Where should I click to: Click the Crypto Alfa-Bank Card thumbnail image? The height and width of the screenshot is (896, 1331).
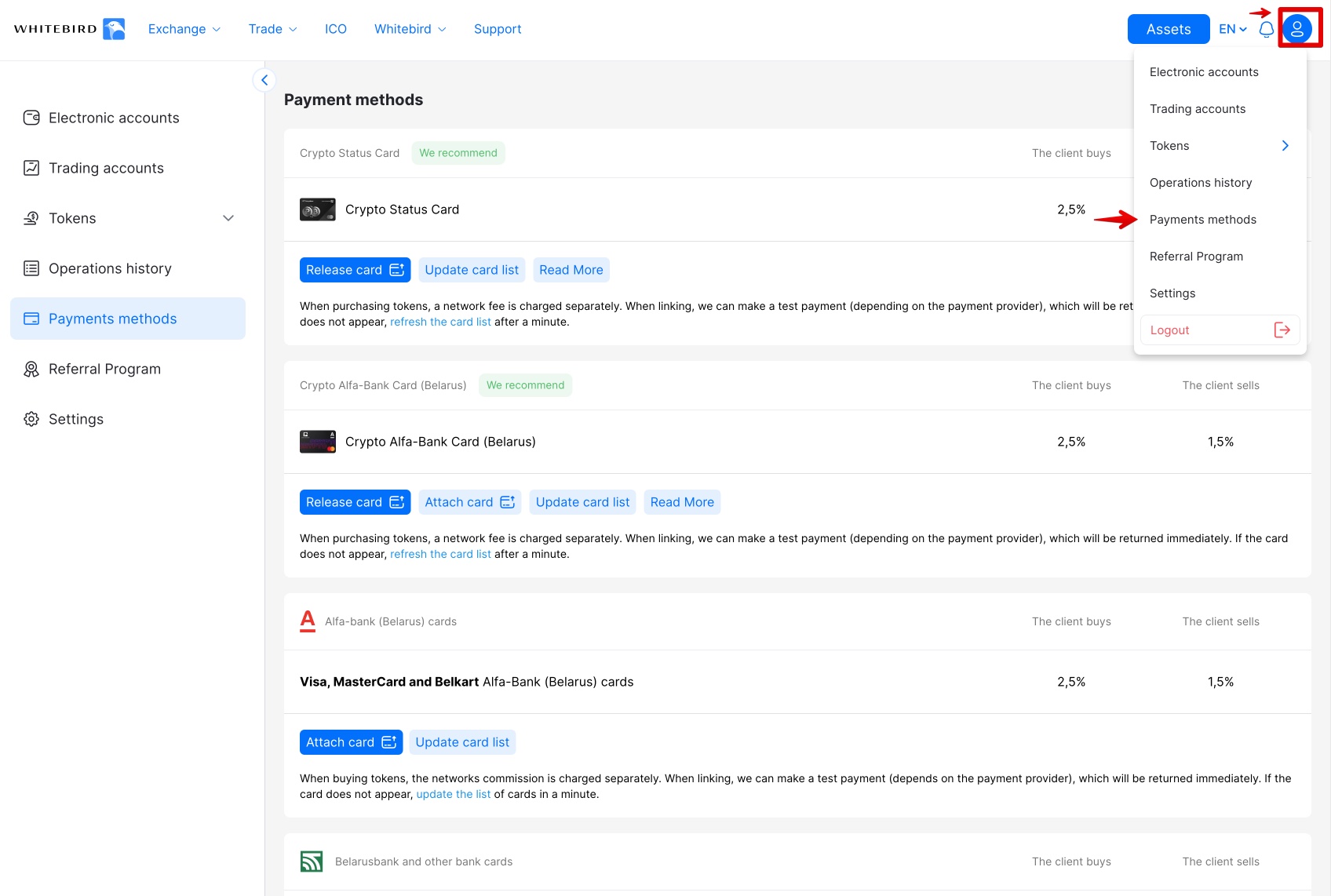click(x=318, y=442)
